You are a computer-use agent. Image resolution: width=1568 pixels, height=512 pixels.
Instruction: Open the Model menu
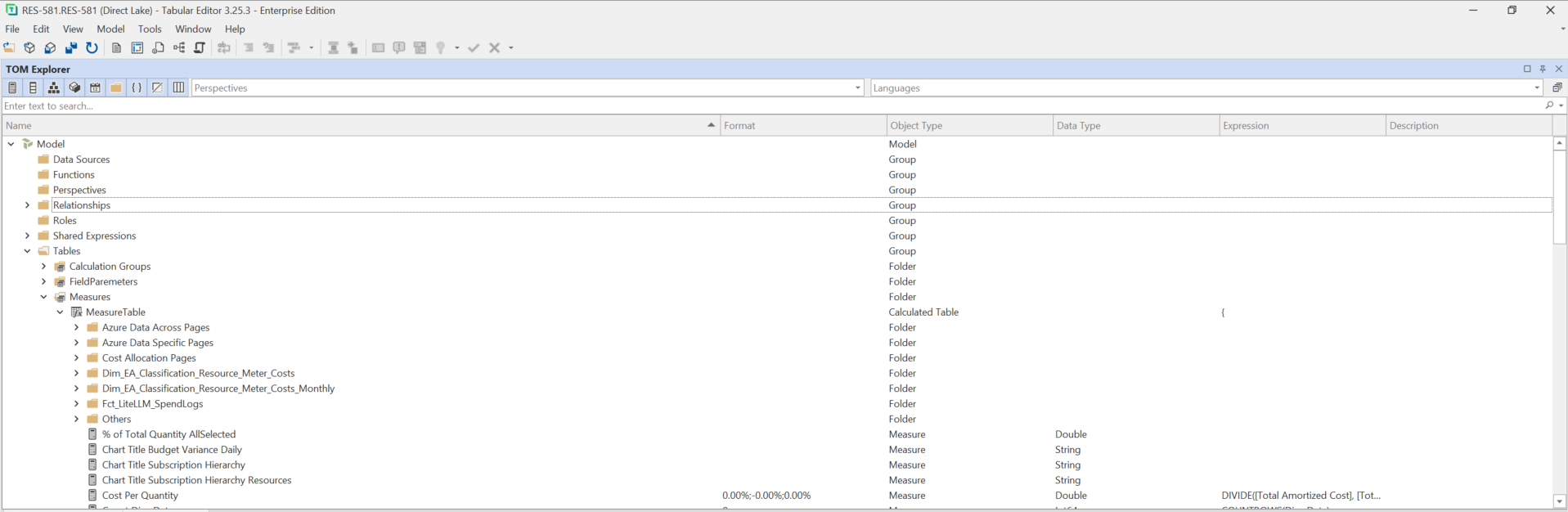click(110, 29)
